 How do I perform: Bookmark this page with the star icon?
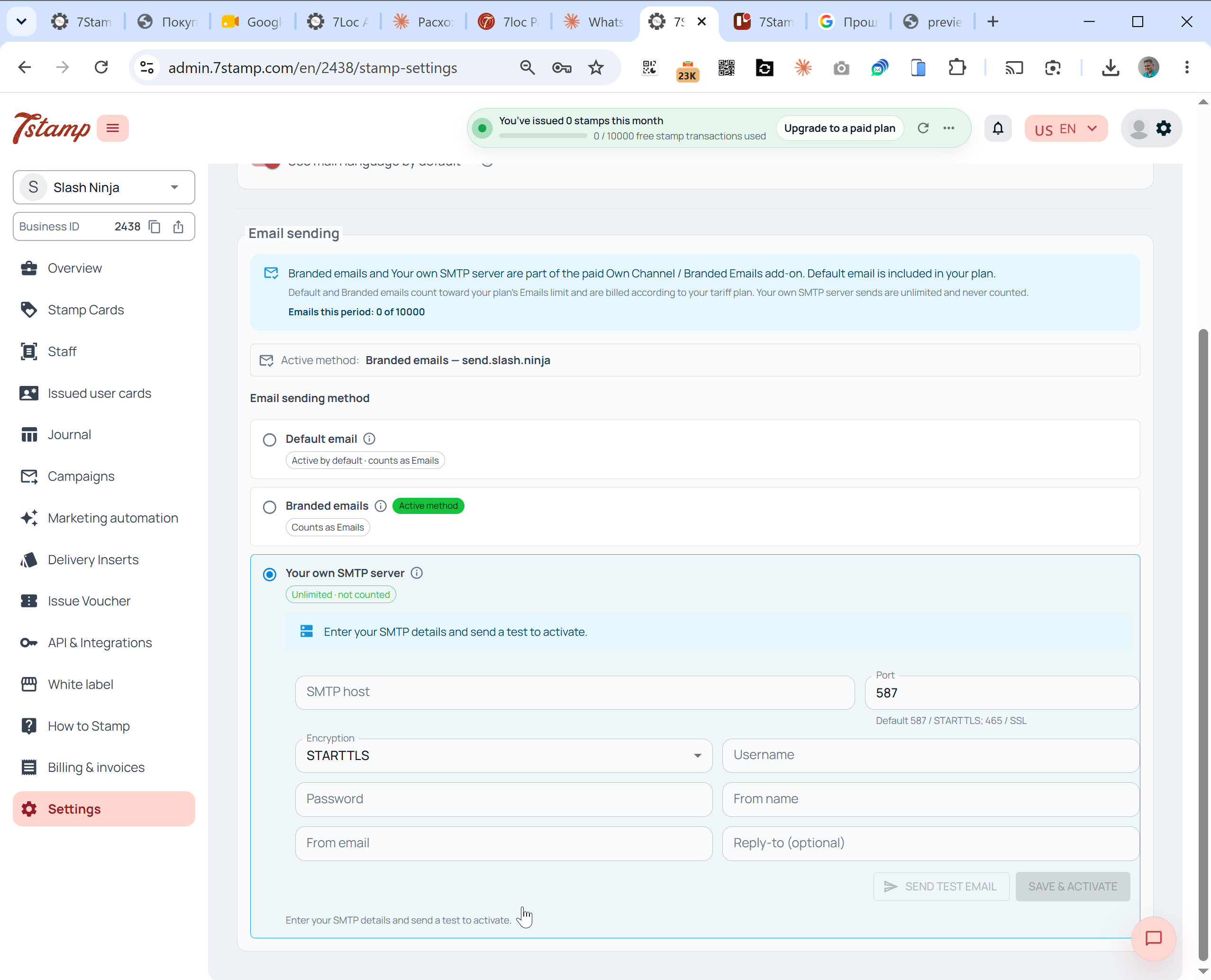(595, 68)
